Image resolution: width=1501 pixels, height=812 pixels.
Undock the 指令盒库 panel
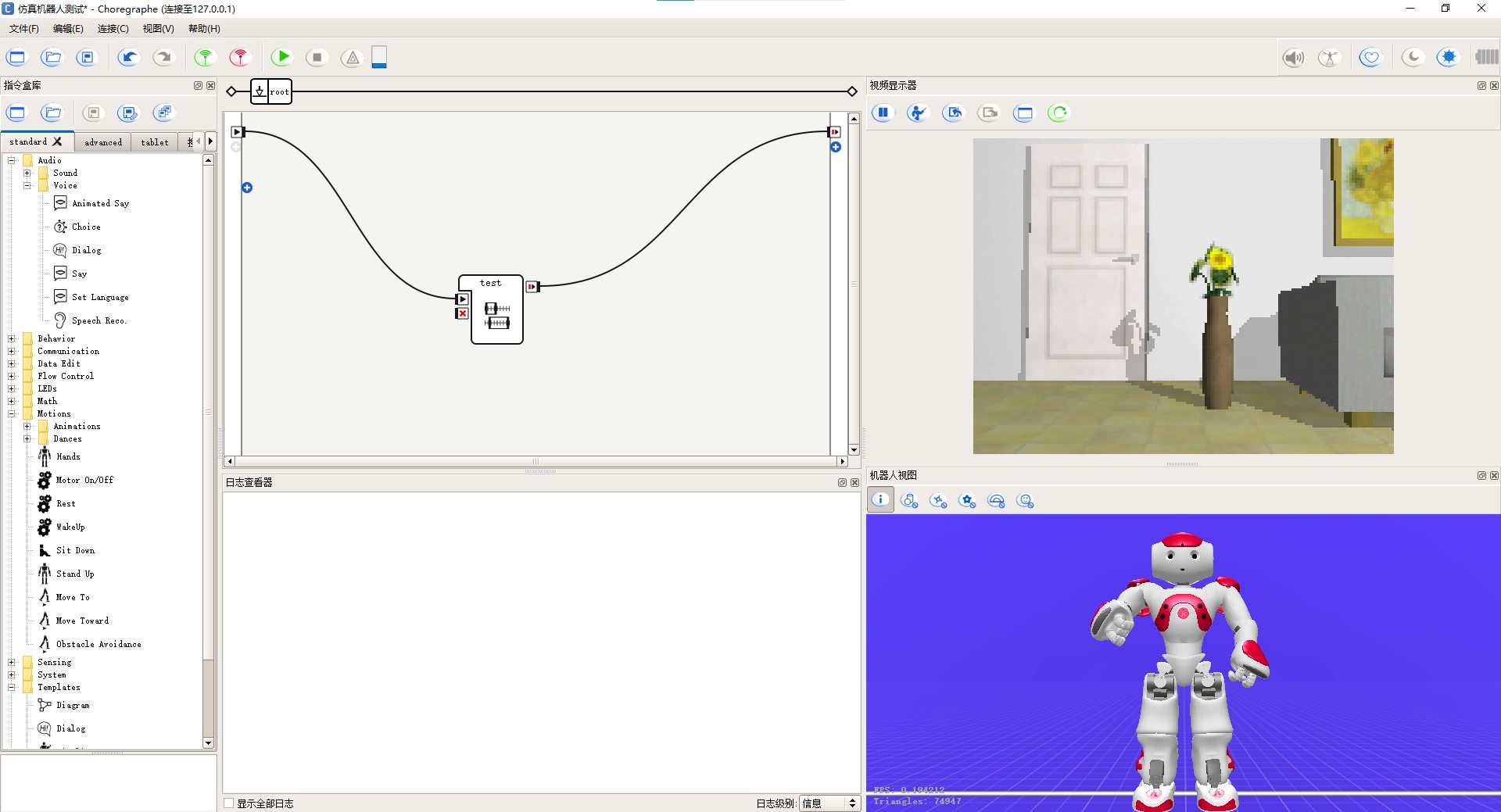tap(197, 85)
